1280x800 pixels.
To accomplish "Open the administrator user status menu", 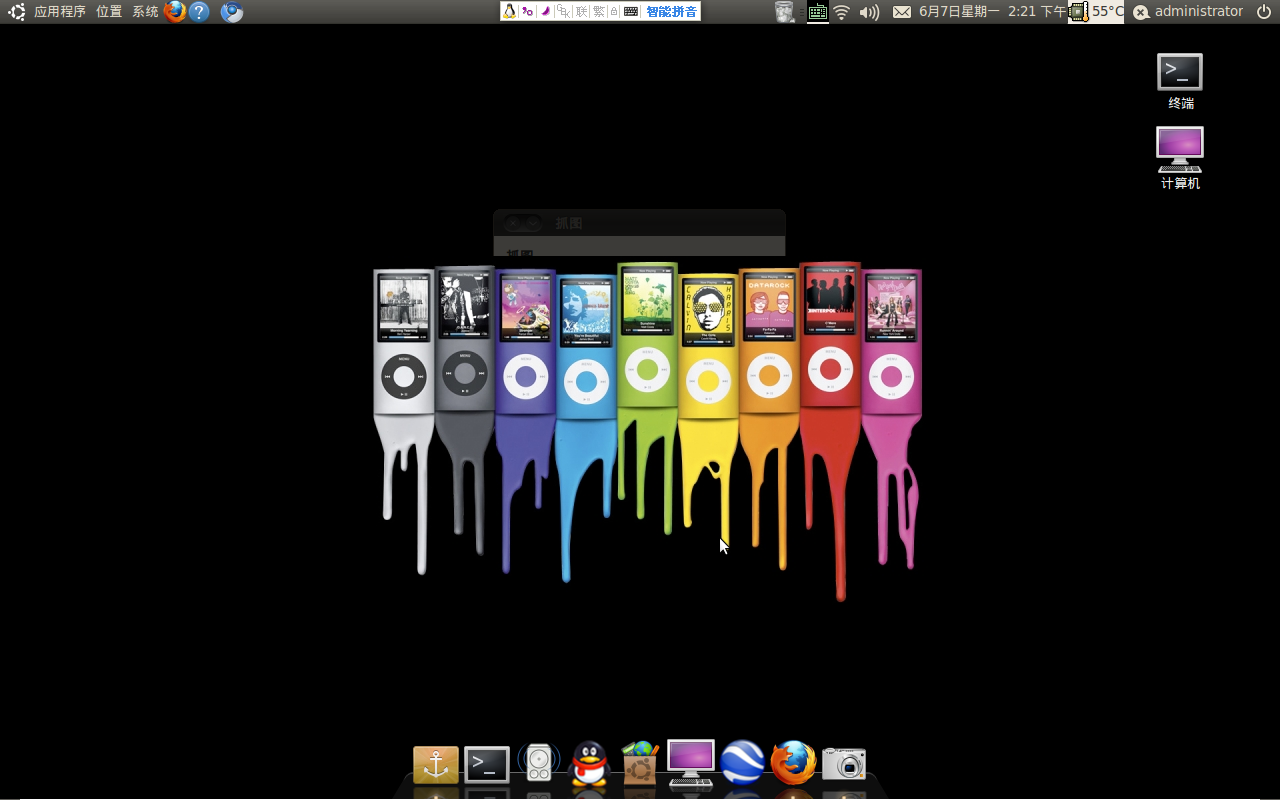I will click(x=1188, y=12).
